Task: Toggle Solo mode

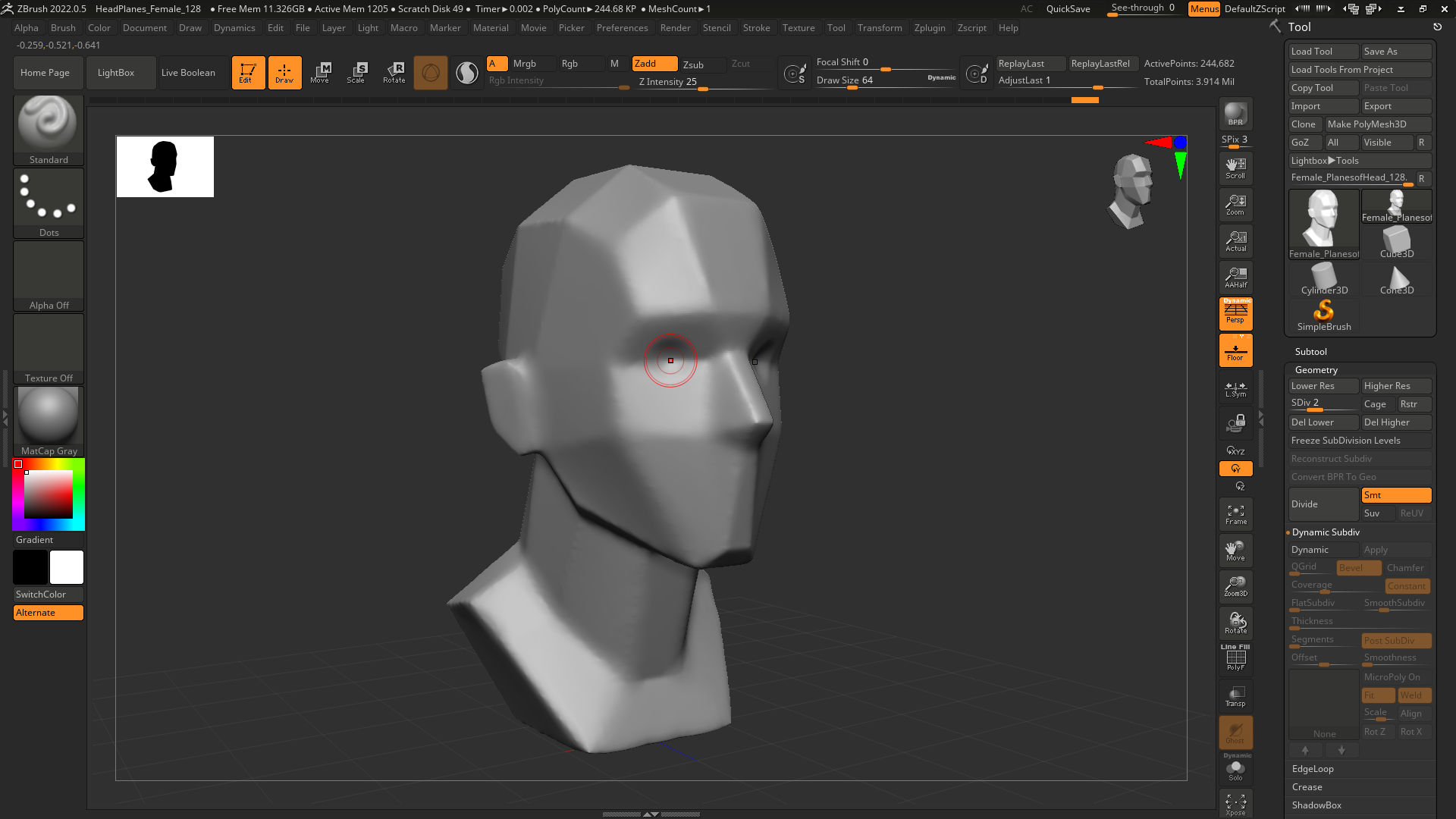Action: (x=1235, y=769)
